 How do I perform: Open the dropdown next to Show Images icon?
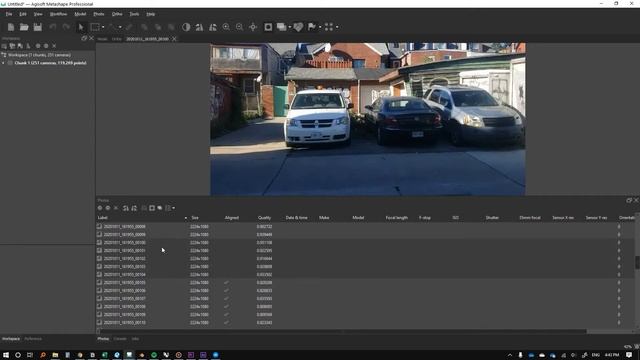(x=290, y=27)
